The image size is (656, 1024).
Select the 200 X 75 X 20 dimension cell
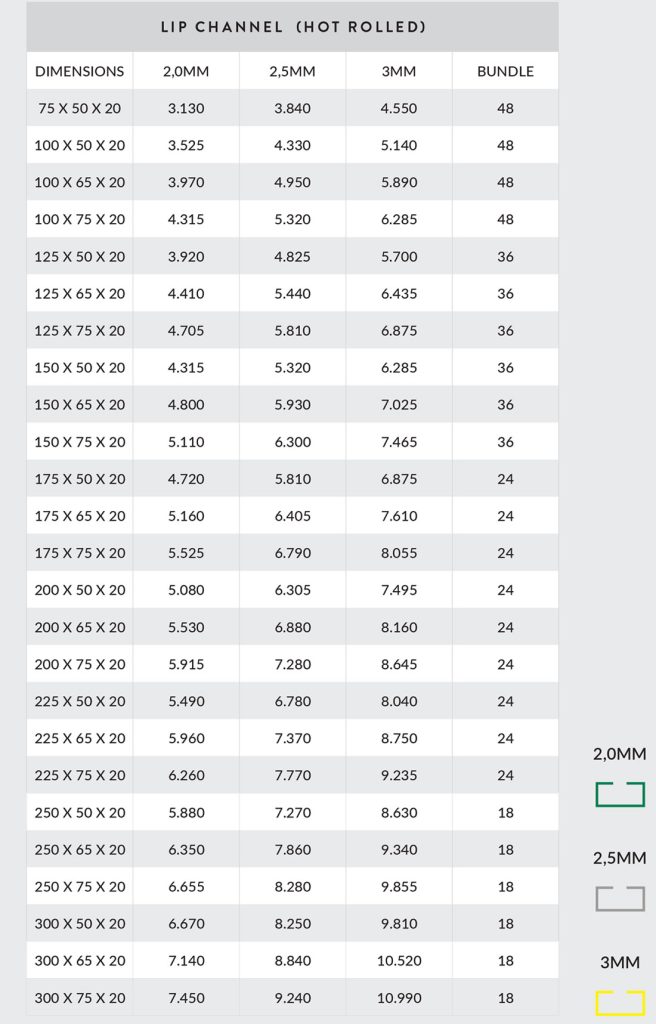point(80,664)
